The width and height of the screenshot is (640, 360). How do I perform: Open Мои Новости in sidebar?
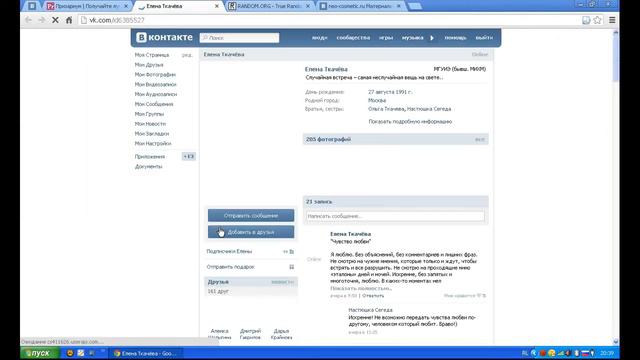pos(150,124)
